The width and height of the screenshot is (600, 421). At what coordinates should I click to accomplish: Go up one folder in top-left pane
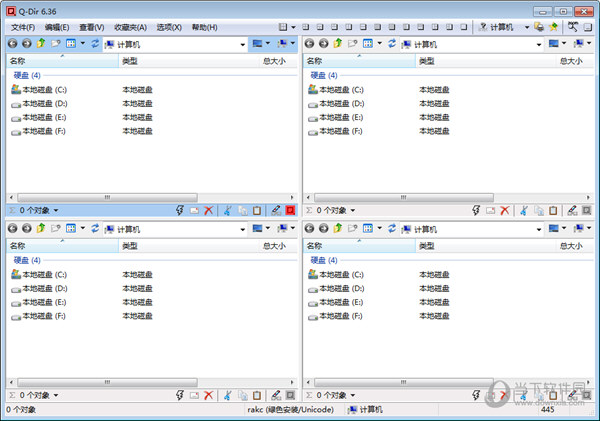coord(41,43)
